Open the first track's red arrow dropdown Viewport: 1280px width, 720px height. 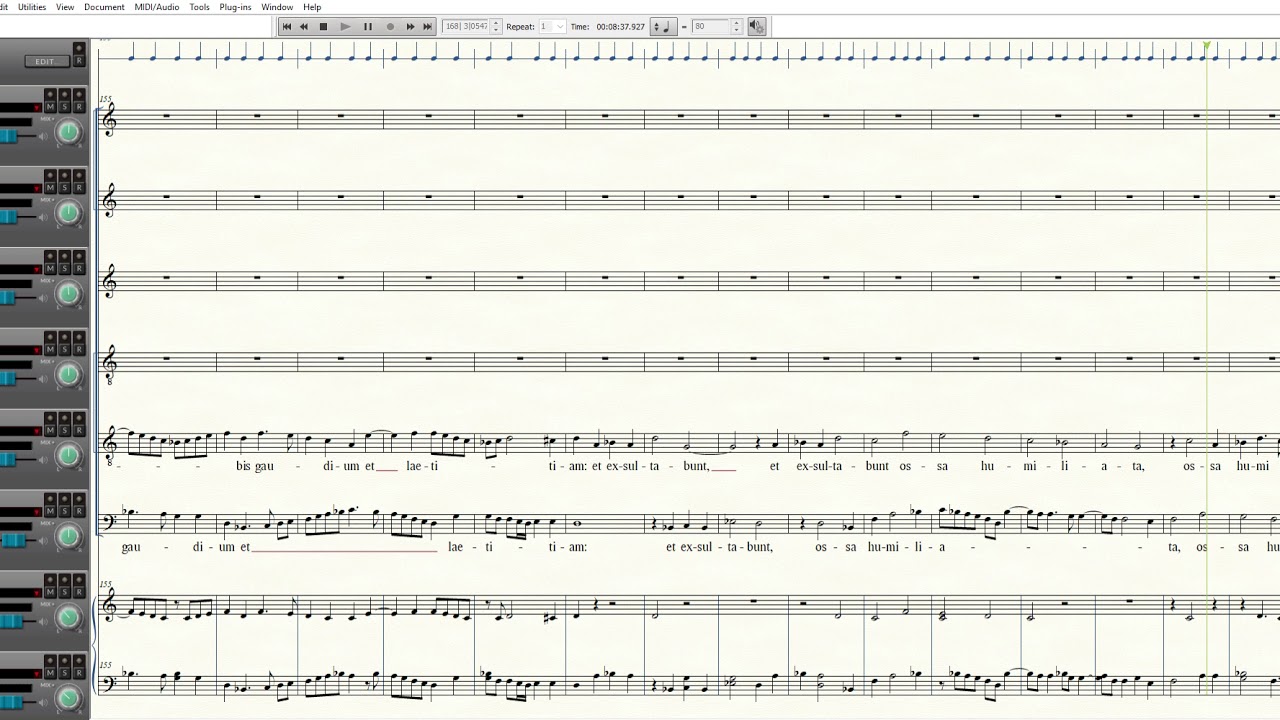point(37,108)
